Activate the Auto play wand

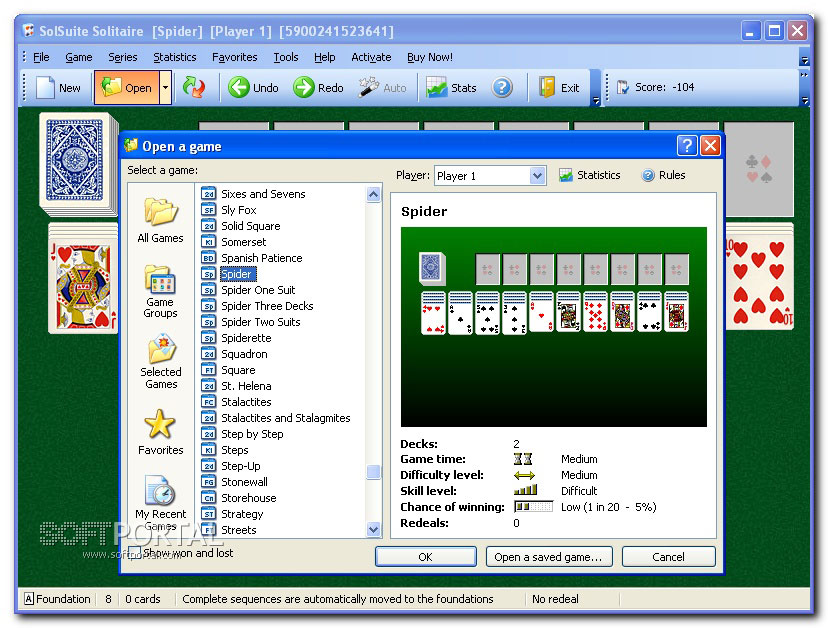383,88
